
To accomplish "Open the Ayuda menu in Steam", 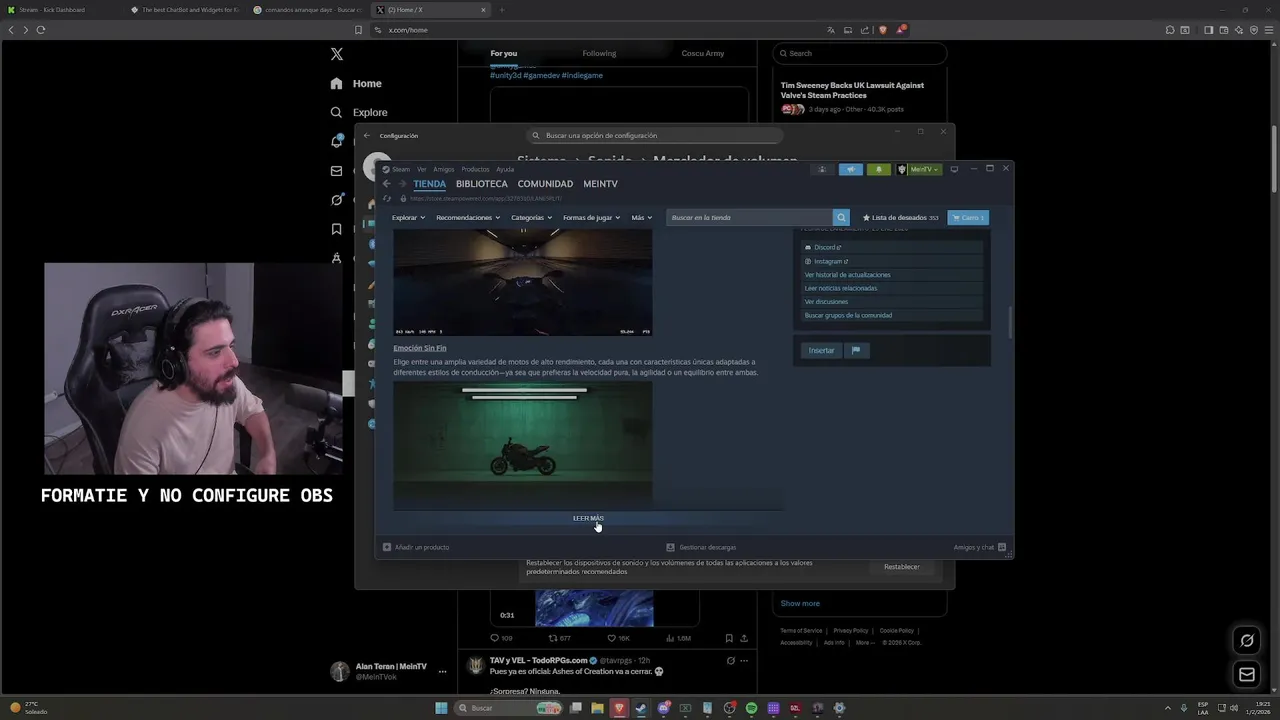I will pyautogui.click(x=505, y=169).
